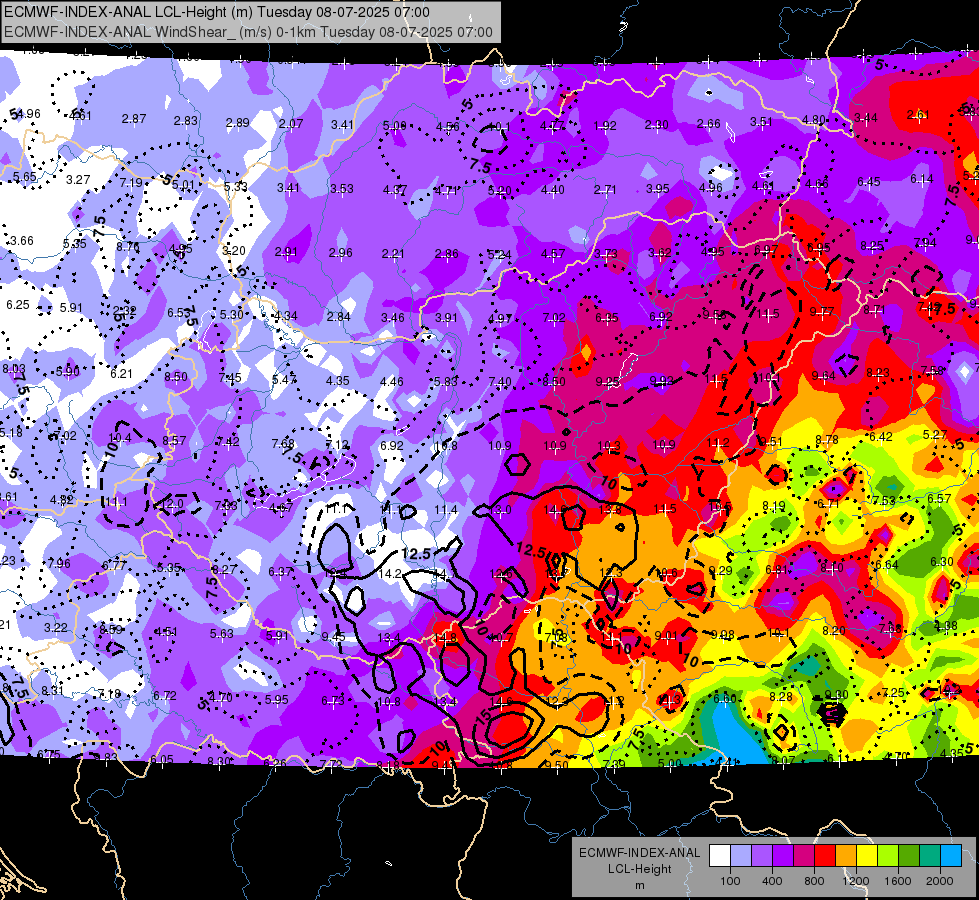Screen dimensions: 979x900
Task: Click the orange legend color swatch
Action: point(846,856)
